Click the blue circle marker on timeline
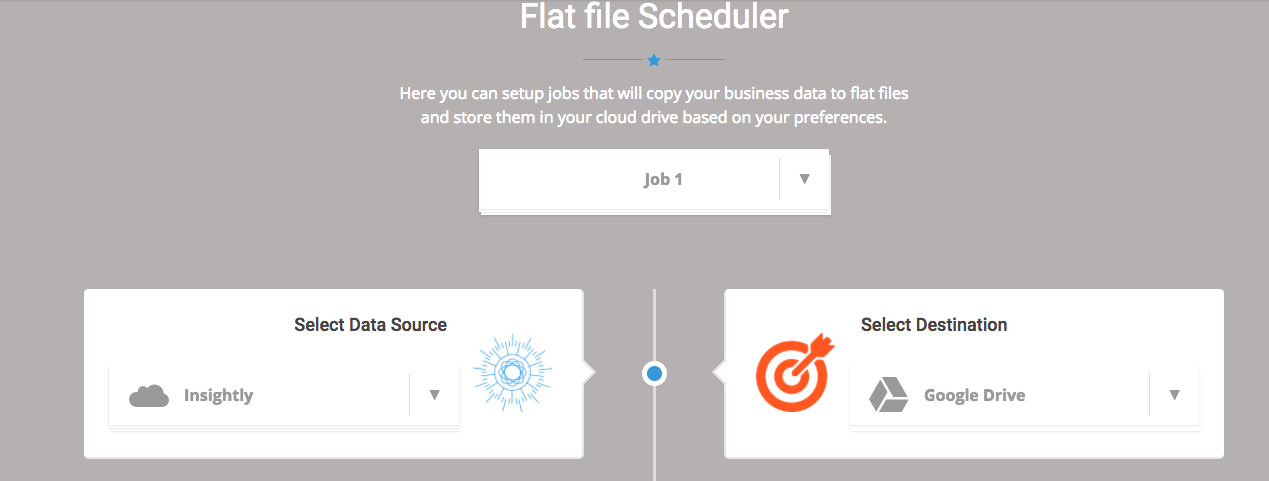Viewport: 1269px width, 481px height. [x=654, y=373]
